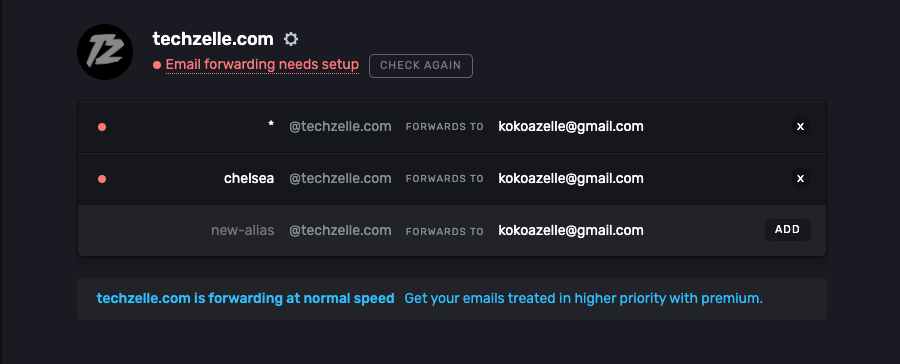Delete the chelsea alias with X
This screenshot has width=900, height=364.
point(800,179)
